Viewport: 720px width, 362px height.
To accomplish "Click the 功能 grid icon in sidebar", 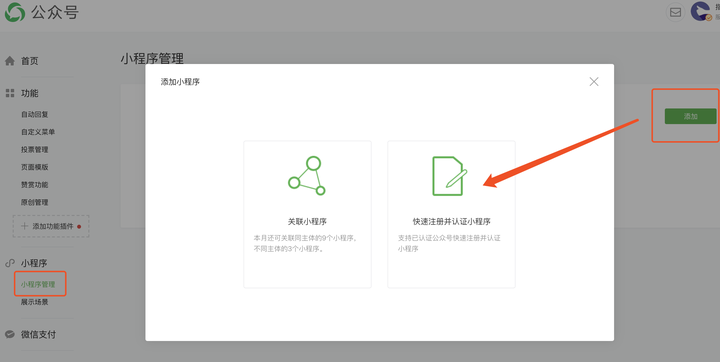I will (x=10, y=93).
